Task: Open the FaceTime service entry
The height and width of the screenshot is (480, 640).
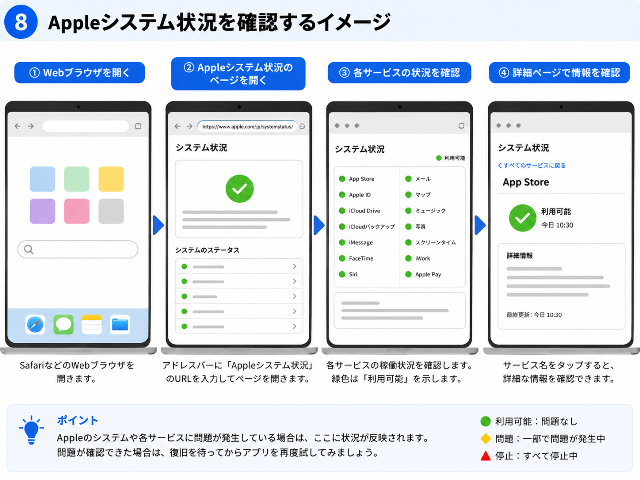Action: coord(356,258)
